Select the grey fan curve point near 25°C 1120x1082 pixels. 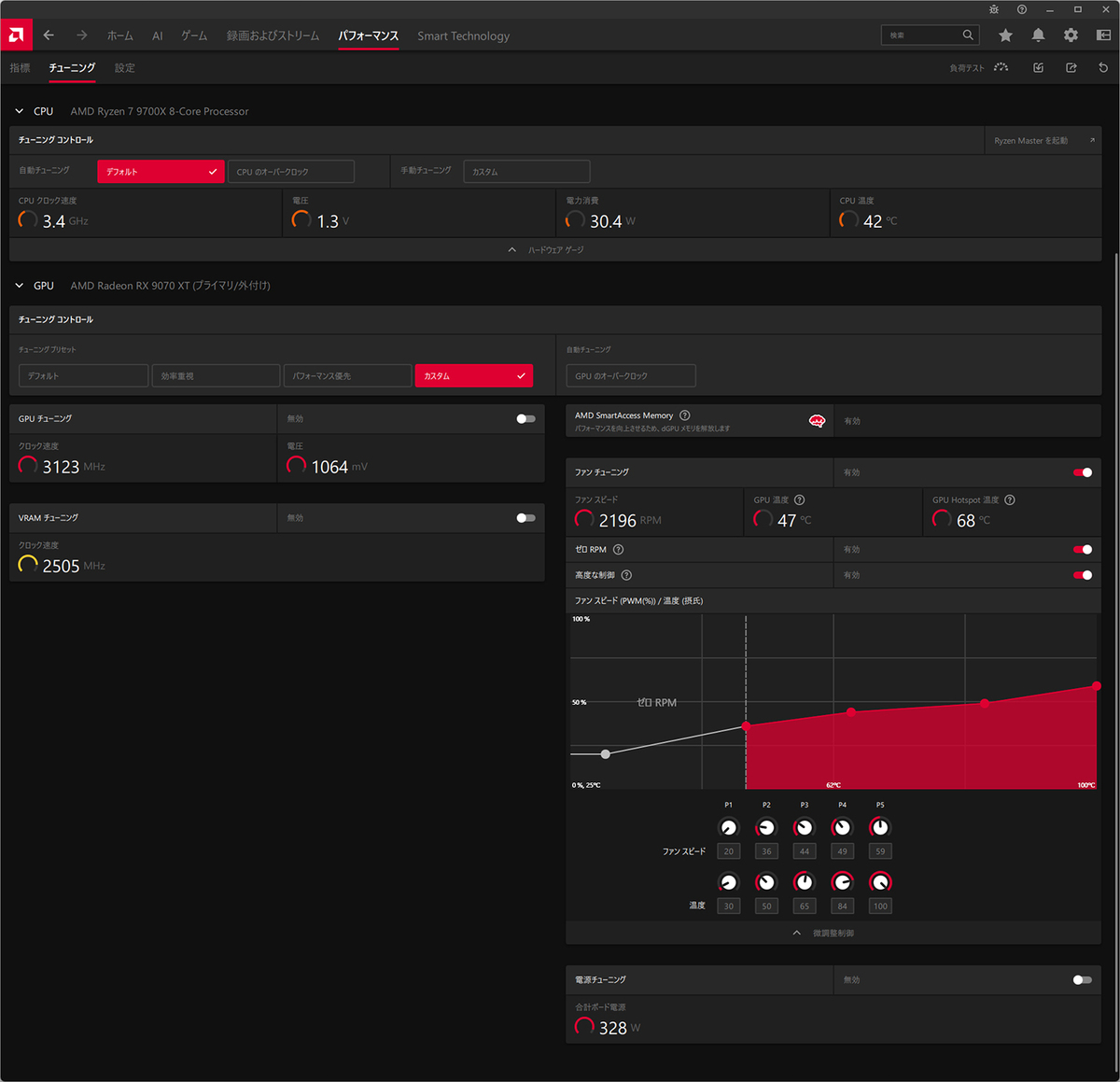[x=606, y=753]
